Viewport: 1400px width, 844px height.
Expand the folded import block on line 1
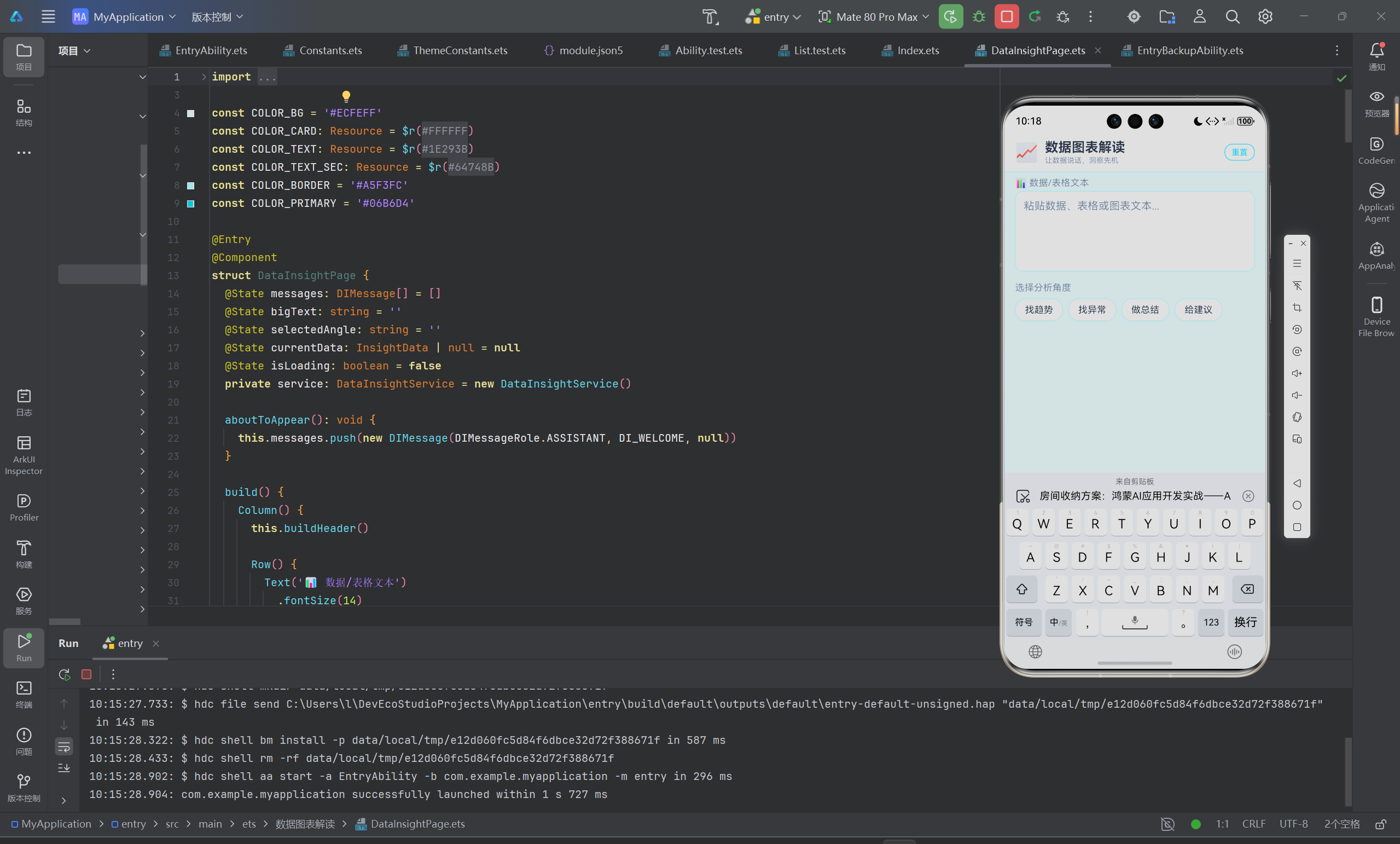[x=204, y=77]
